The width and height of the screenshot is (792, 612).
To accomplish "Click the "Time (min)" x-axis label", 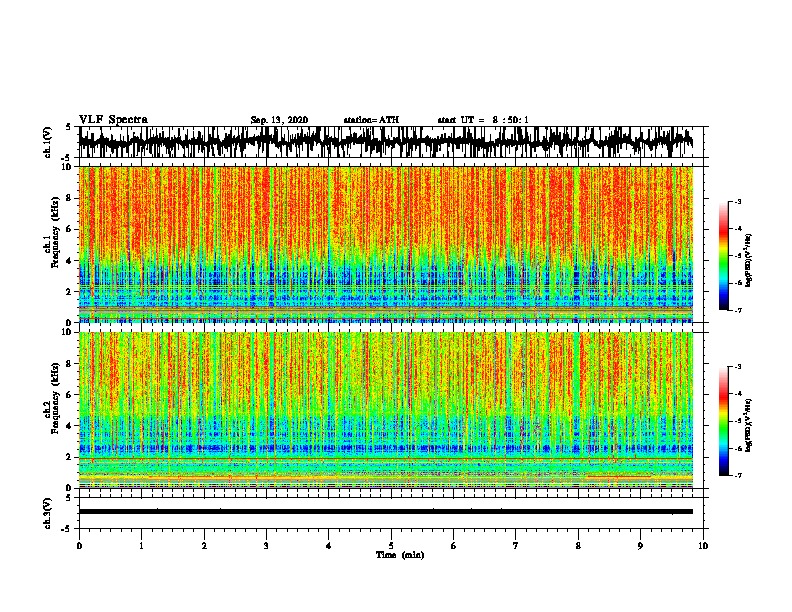I will pos(400,555).
